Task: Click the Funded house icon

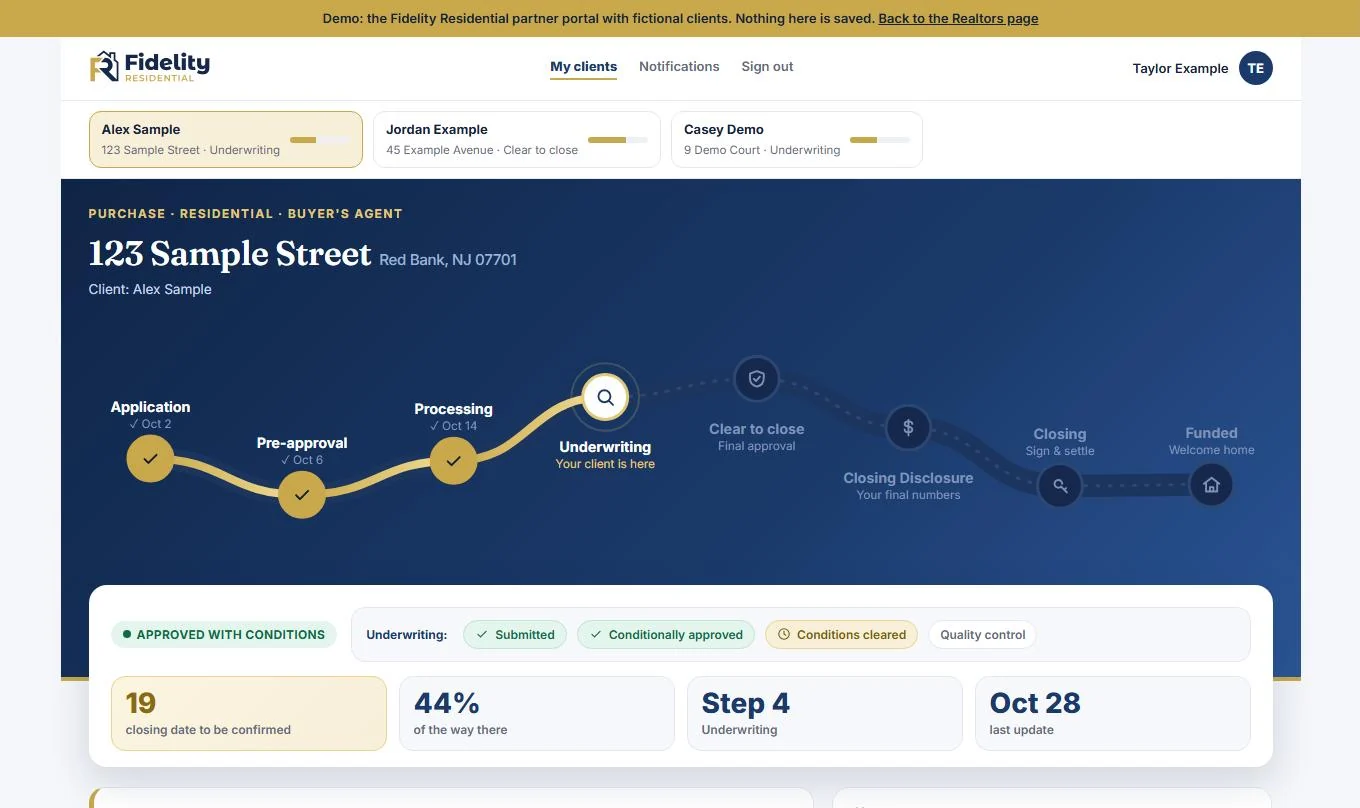Action: coord(1211,485)
